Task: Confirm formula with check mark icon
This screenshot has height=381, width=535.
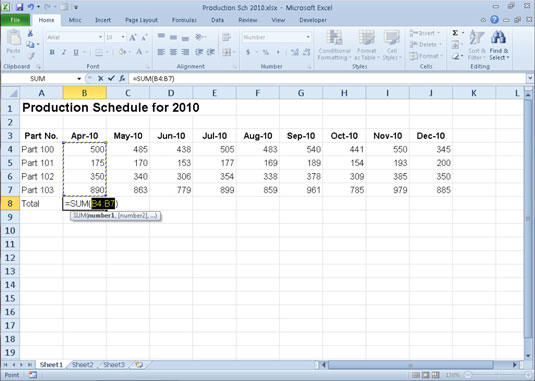Action: click(111, 78)
